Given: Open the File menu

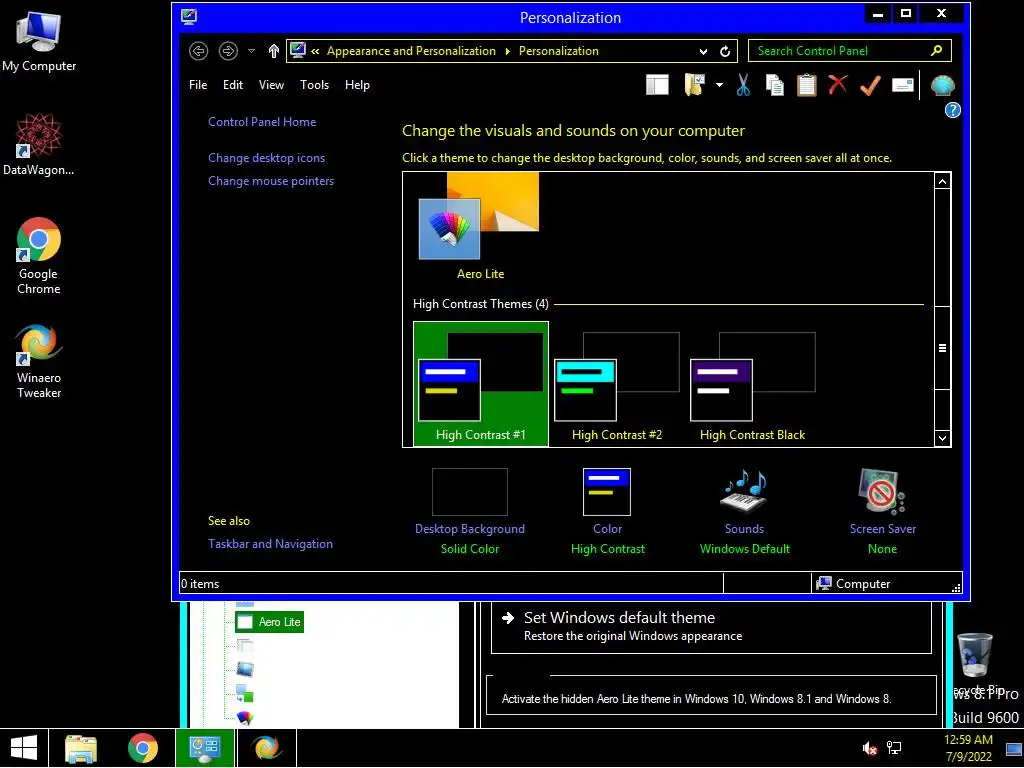Looking at the screenshot, I should click(x=198, y=85).
